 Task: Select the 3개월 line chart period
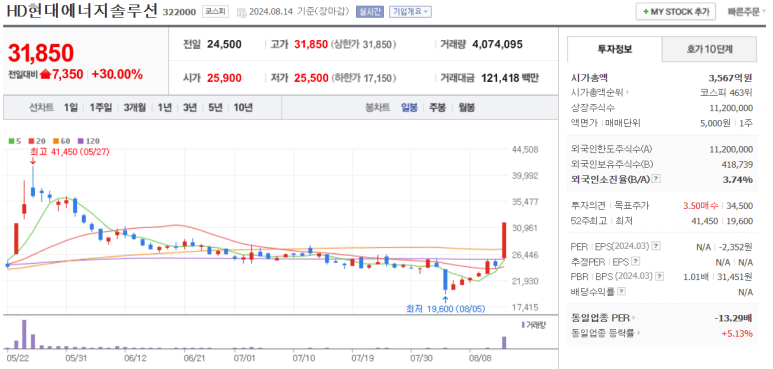(x=135, y=107)
